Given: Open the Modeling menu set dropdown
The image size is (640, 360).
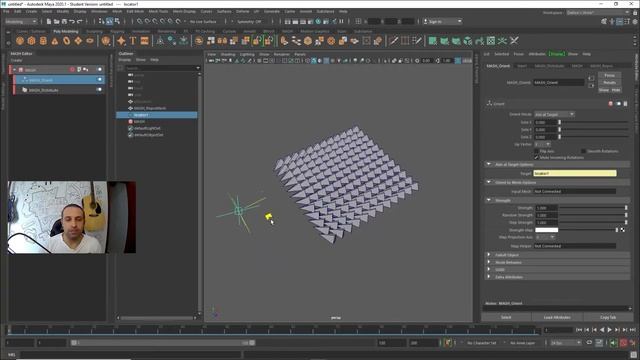Looking at the screenshot, I should pyautogui.click(x=20, y=21).
